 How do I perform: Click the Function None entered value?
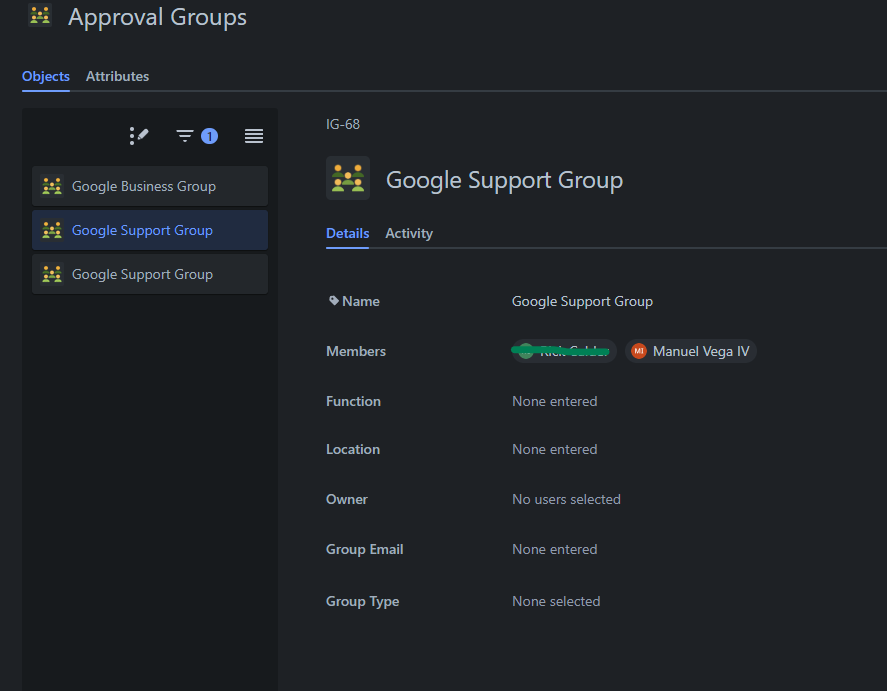click(x=554, y=401)
